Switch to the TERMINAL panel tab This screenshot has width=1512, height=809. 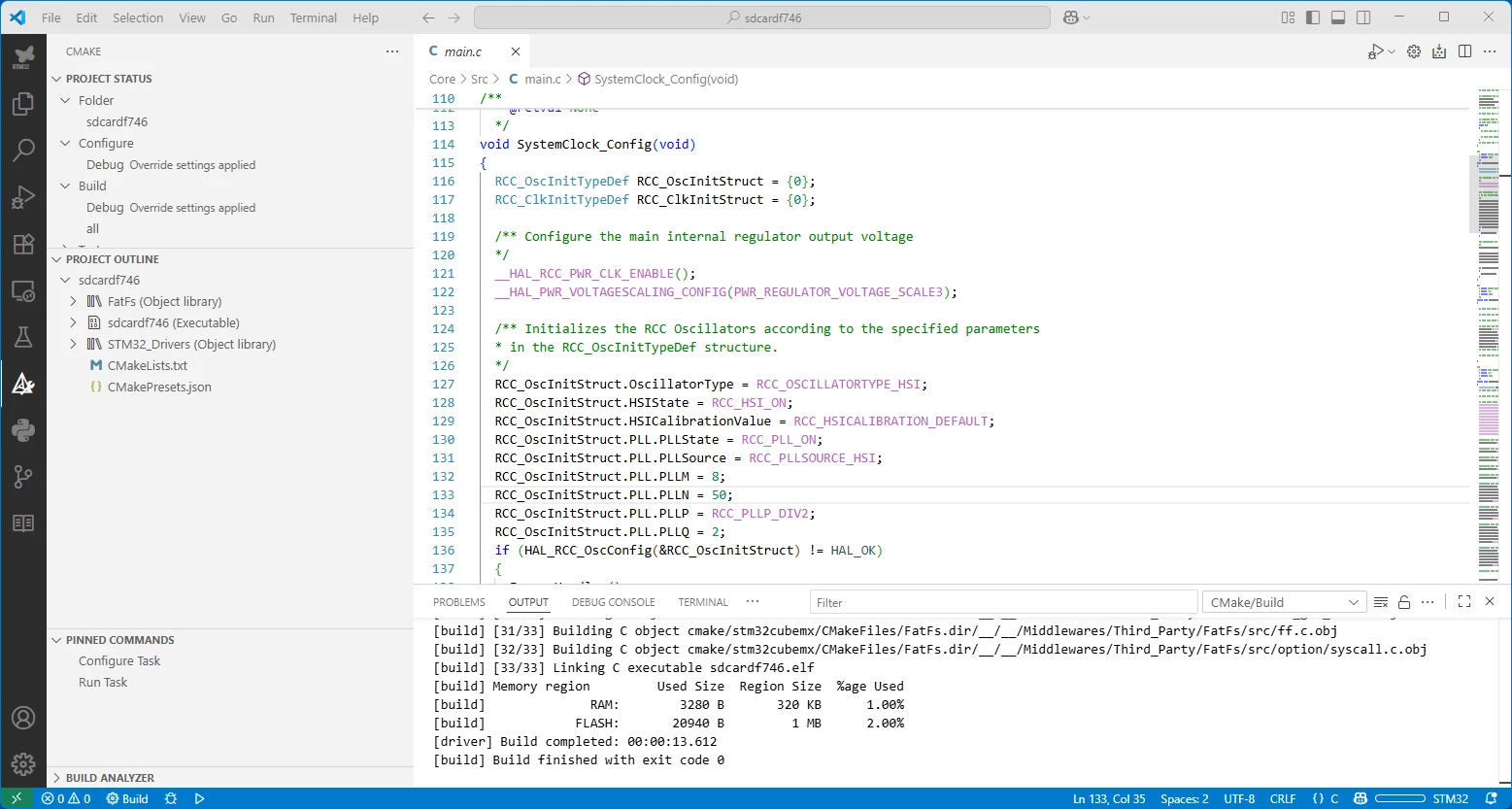click(703, 602)
